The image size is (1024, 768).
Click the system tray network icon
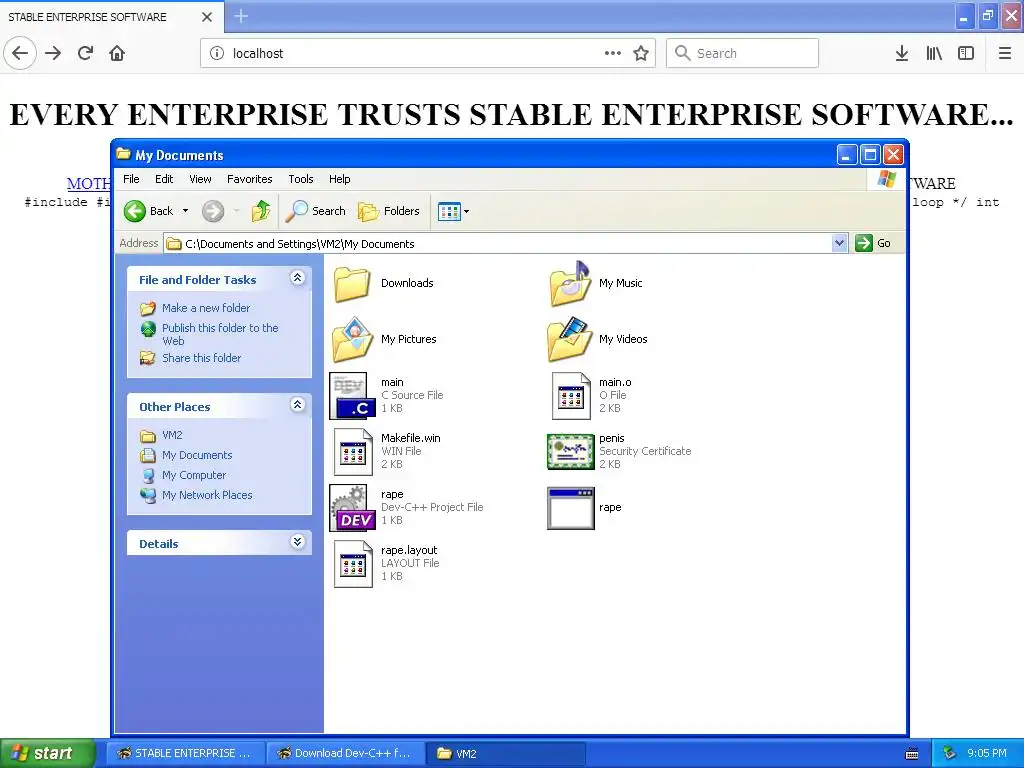(x=950, y=753)
